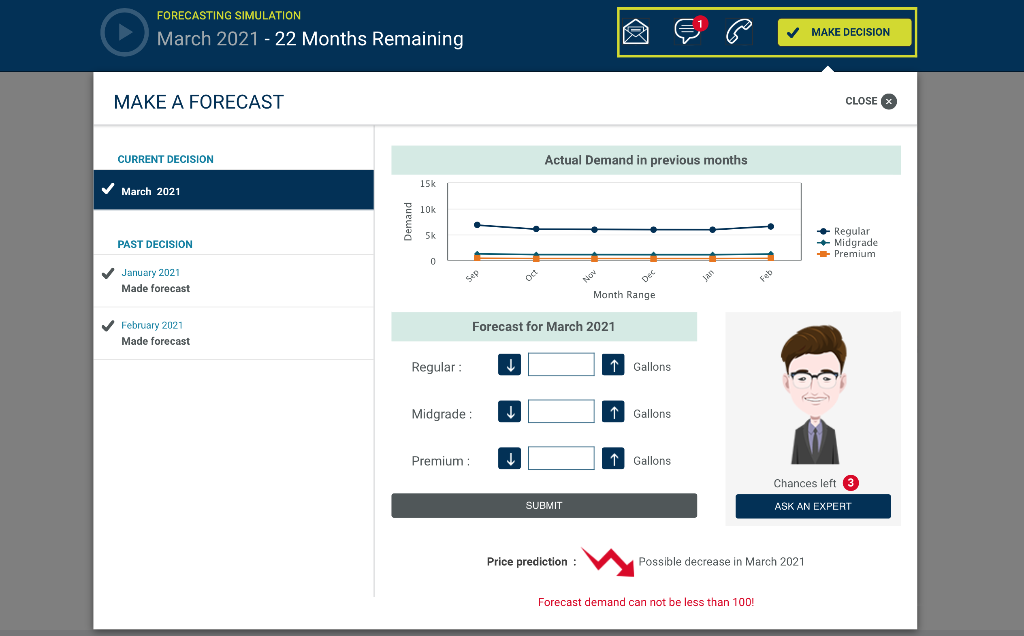Click the 'PAST DECISION' section label

pos(155,244)
